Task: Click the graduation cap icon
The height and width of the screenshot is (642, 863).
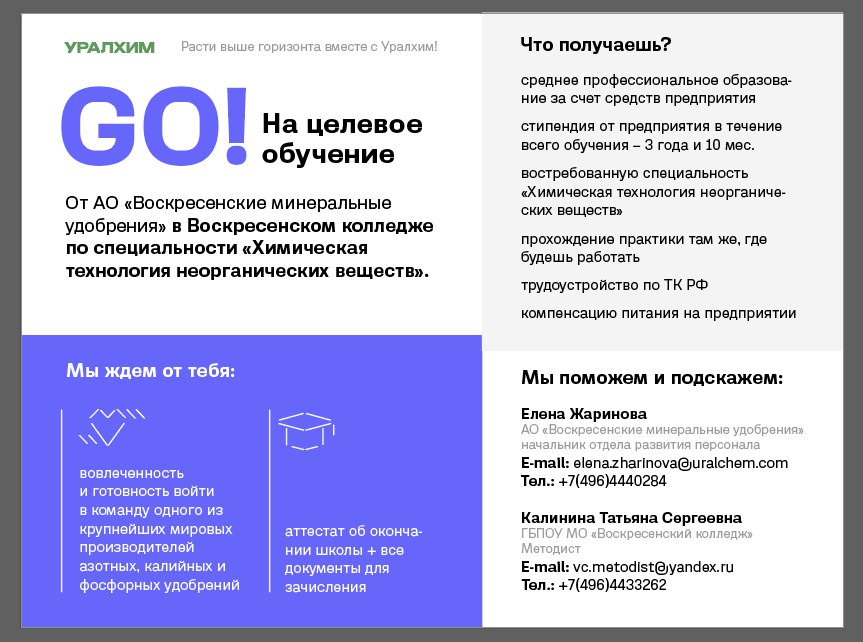Action: 307,431
